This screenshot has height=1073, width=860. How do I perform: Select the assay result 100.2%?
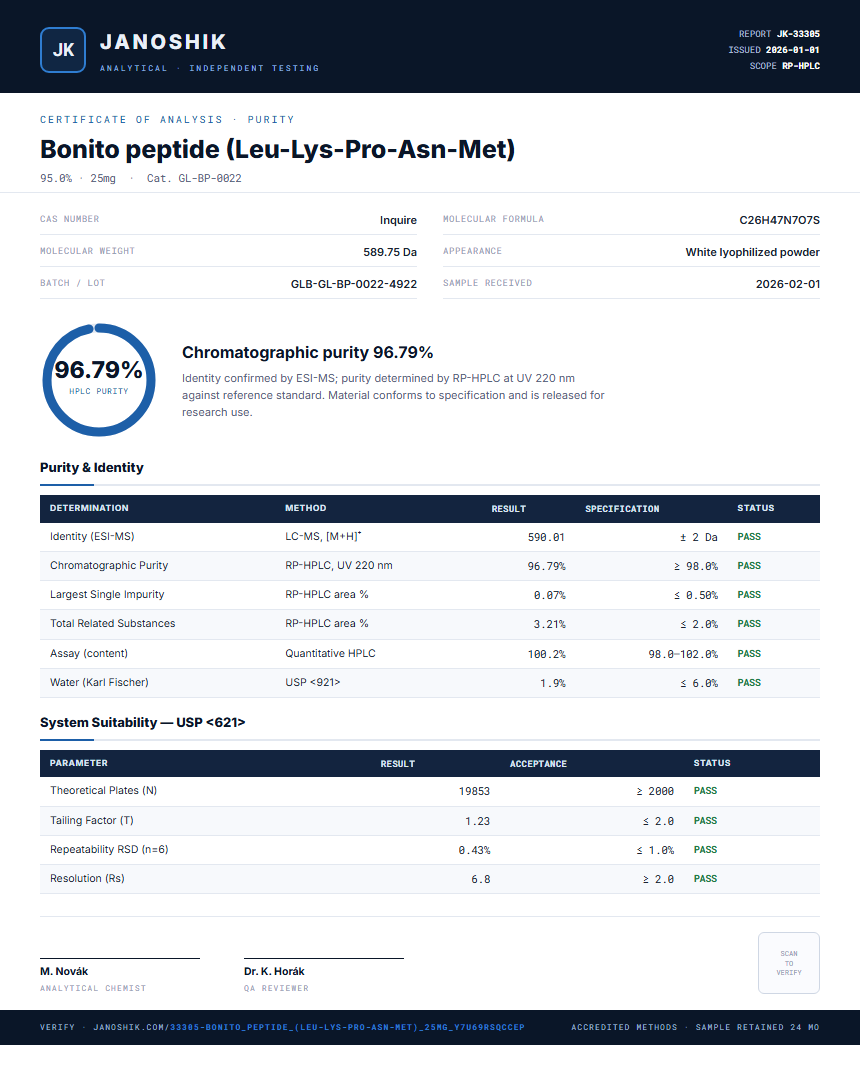546,654
